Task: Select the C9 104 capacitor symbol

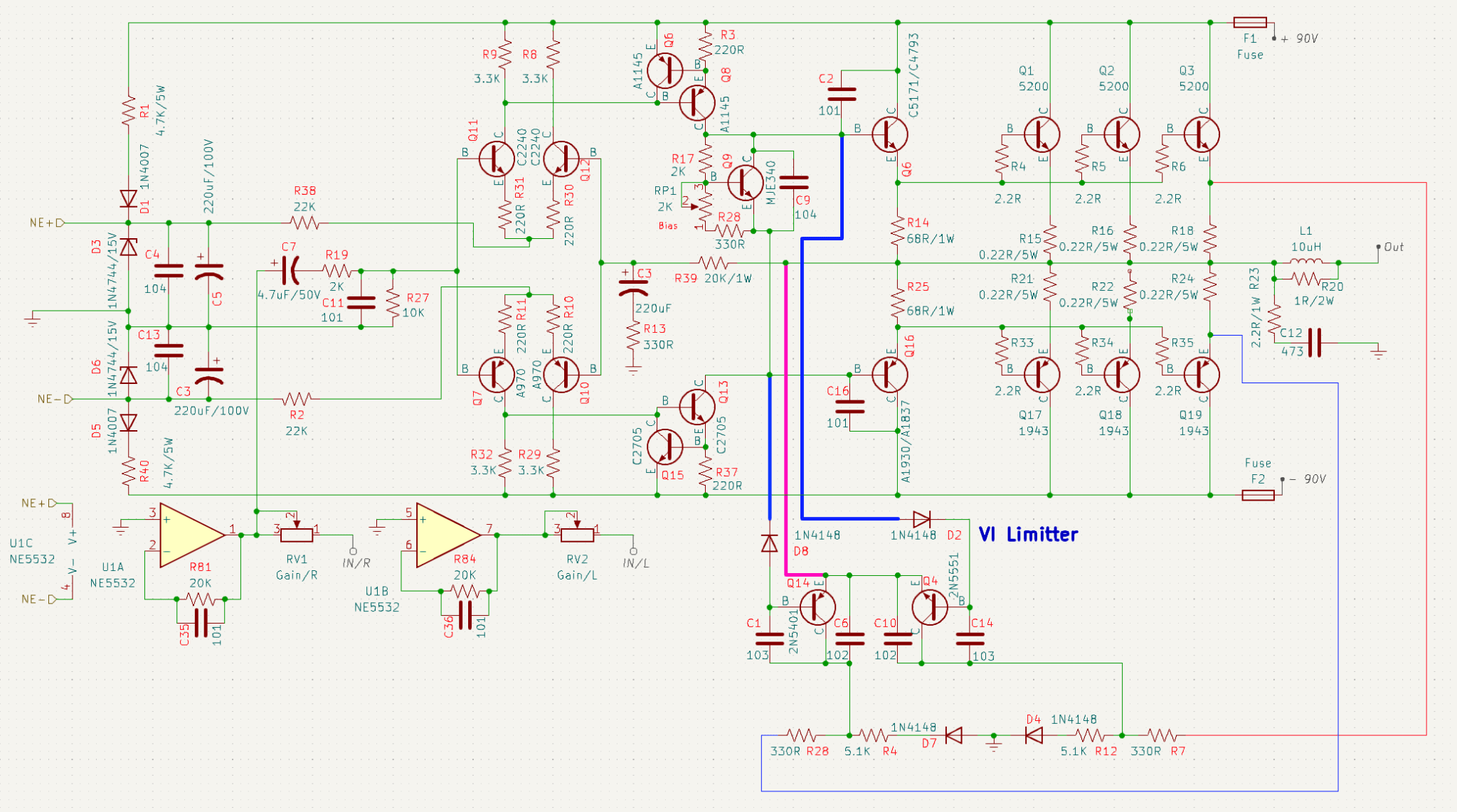Action: [x=793, y=183]
